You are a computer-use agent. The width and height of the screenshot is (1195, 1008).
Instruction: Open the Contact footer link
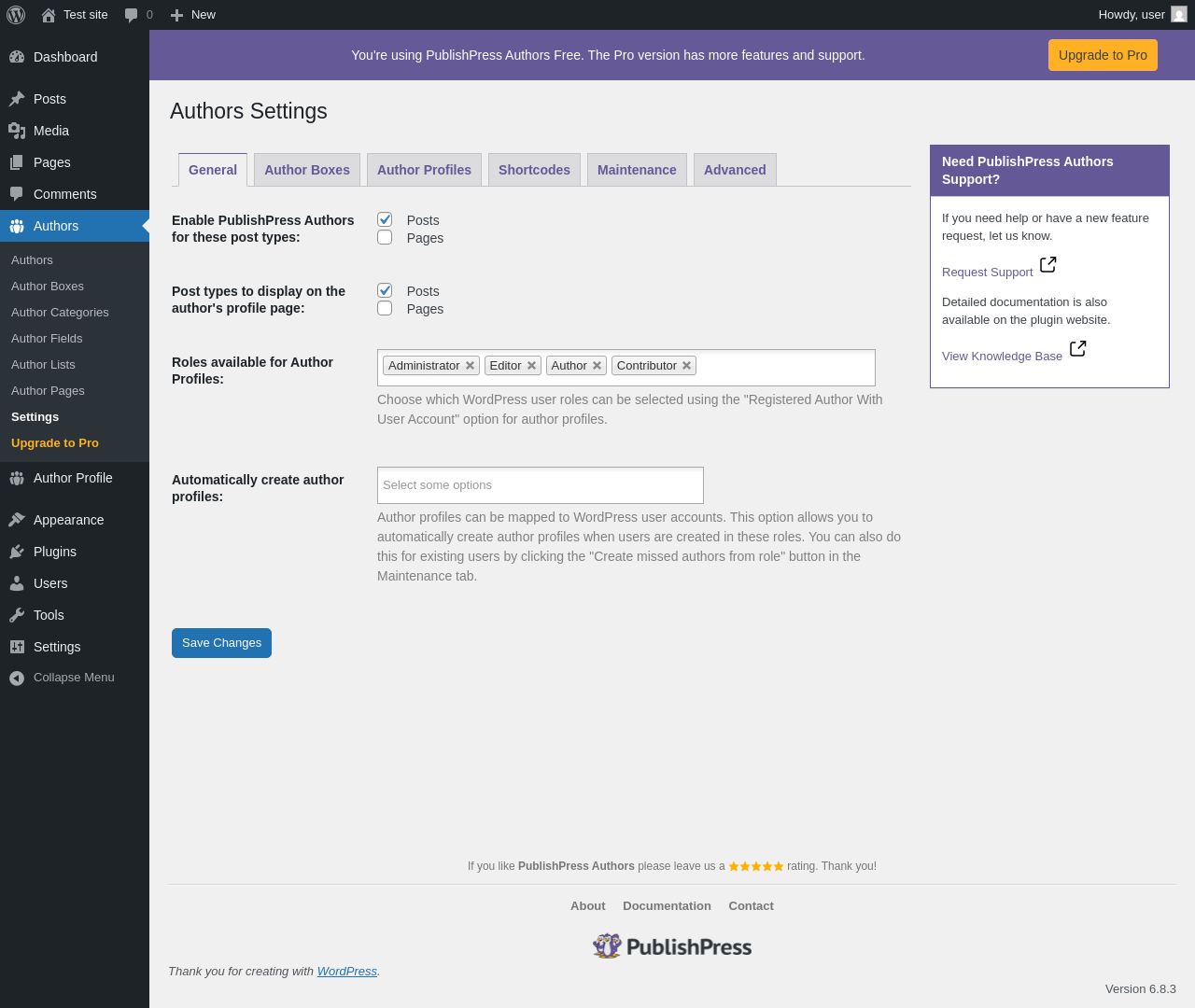point(751,906)
